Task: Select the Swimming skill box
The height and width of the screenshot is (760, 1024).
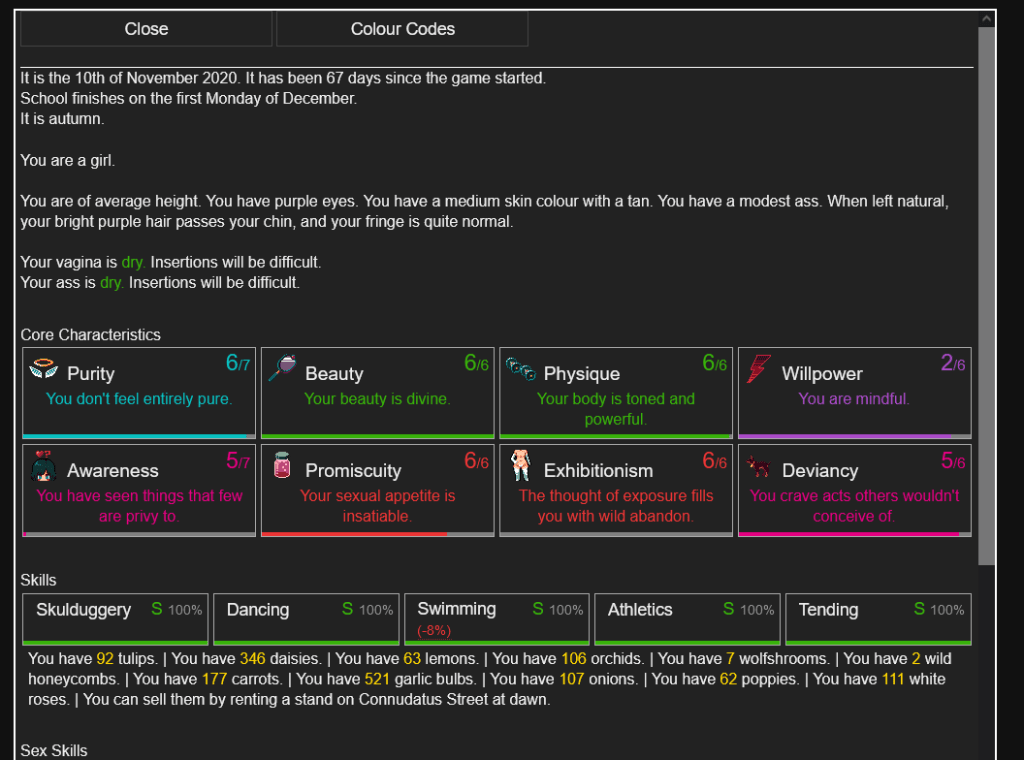Action: 496,619
